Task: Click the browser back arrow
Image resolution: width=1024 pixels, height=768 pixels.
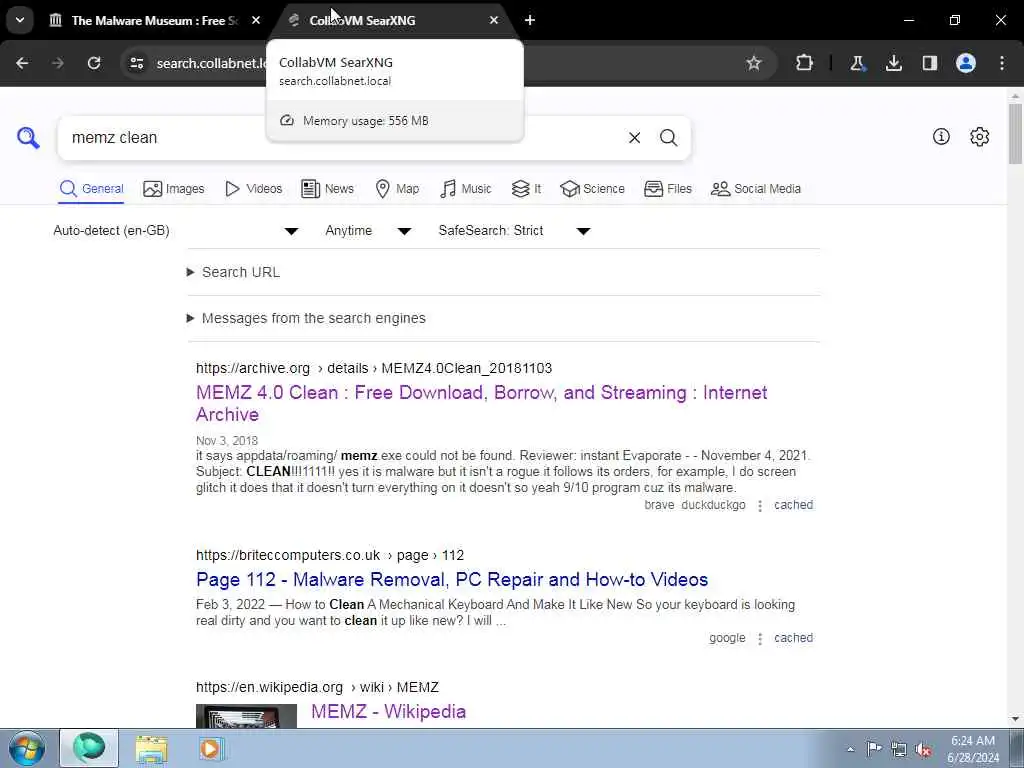Action: click(x=22, y=63)
